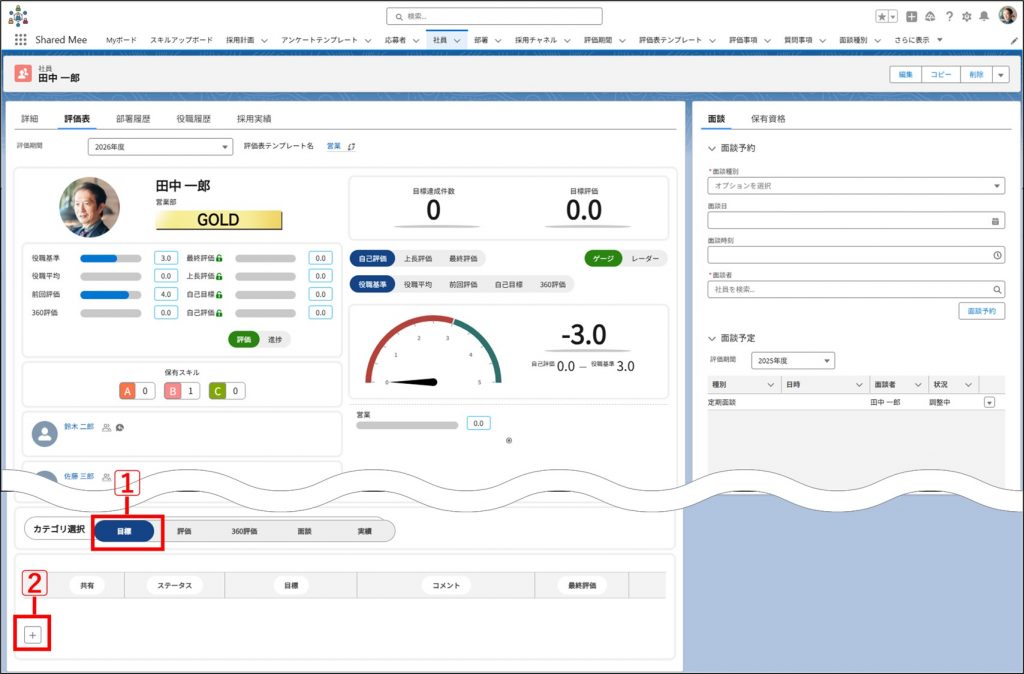The height and width of the screenshot is (674, 1024).
Task: Open the calendar picker for 面談日
Action: click(995, 221)
